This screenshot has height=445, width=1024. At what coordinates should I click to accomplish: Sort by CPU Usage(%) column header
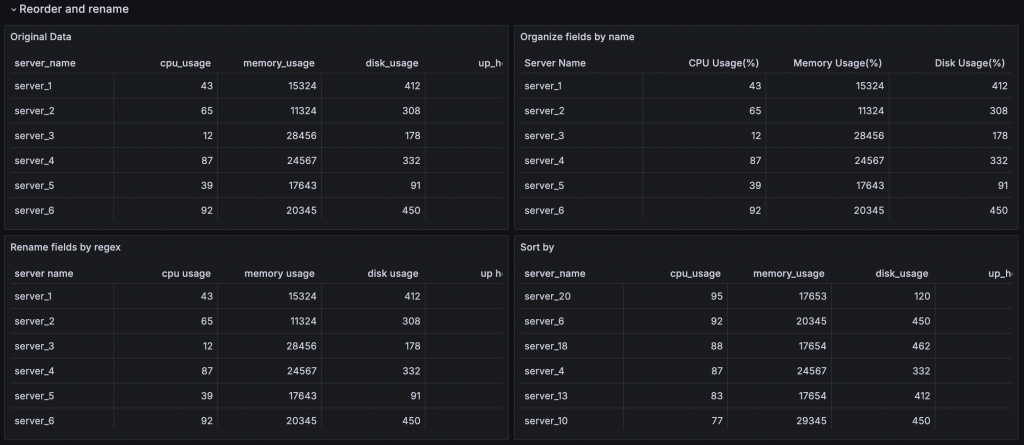click(724, 63)
